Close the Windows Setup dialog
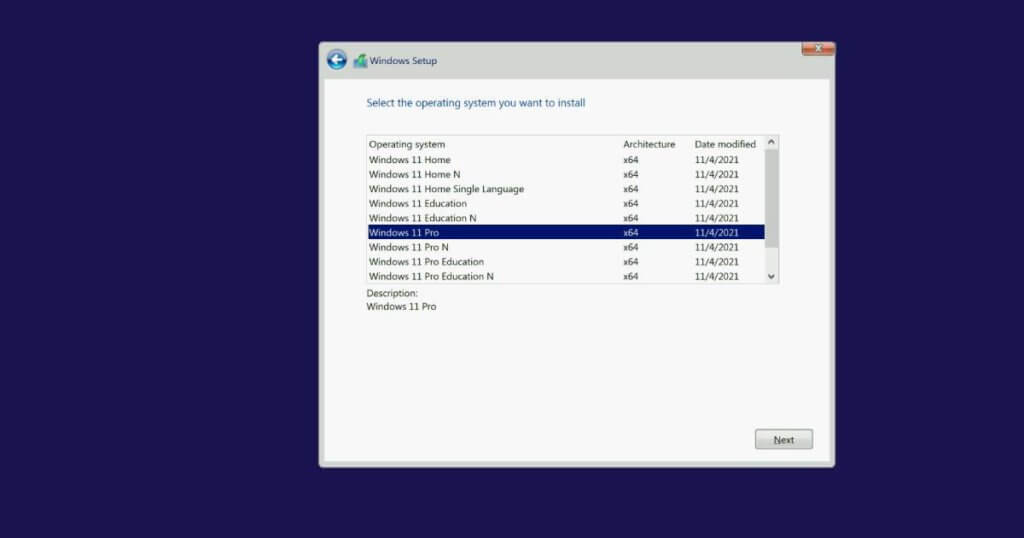 pos(817,48)
